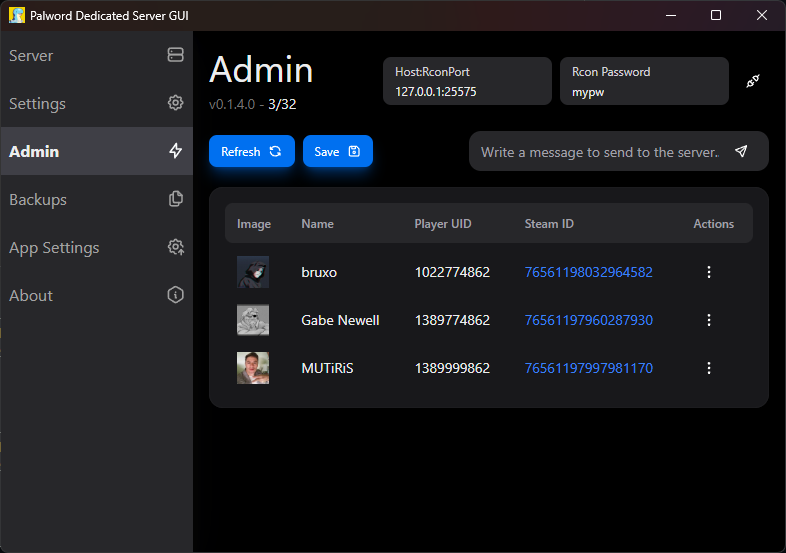Click the RCON connect plug icon
The image size is (786, 553).
tap(753, 81)
